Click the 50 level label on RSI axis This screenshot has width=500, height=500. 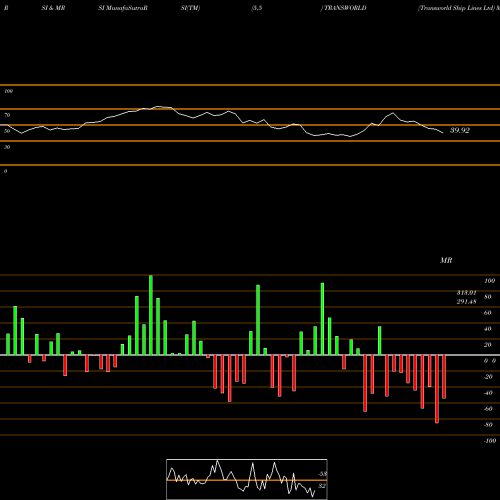pyautogui.click(x=7, y=131)
